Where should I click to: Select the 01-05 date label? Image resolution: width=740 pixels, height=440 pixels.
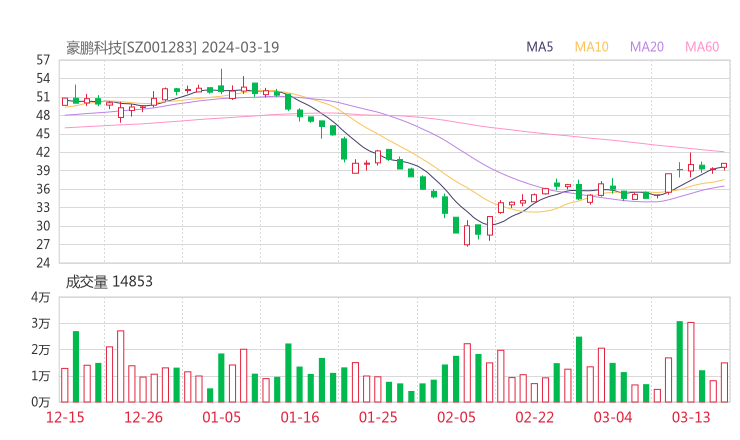click(x=221, y=417)
